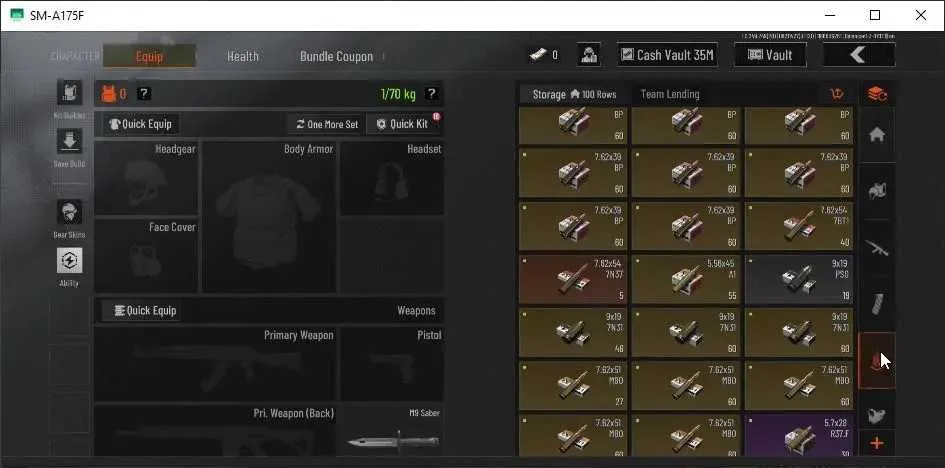Open the No Builds loadout icon
945x468 pixels.
[69, 93]
